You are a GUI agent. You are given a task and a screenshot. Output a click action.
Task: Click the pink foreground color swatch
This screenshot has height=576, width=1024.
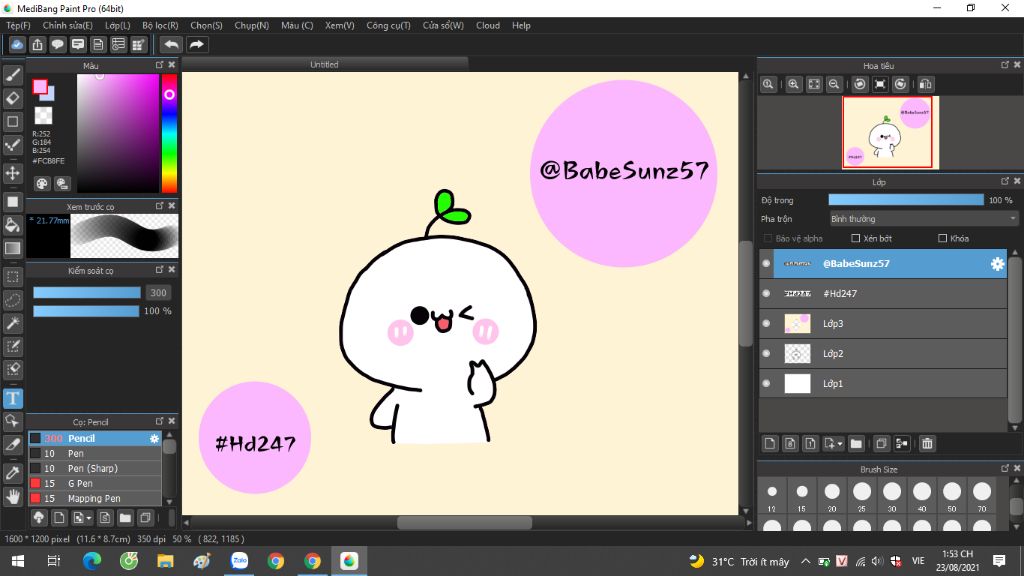point(40,86)
